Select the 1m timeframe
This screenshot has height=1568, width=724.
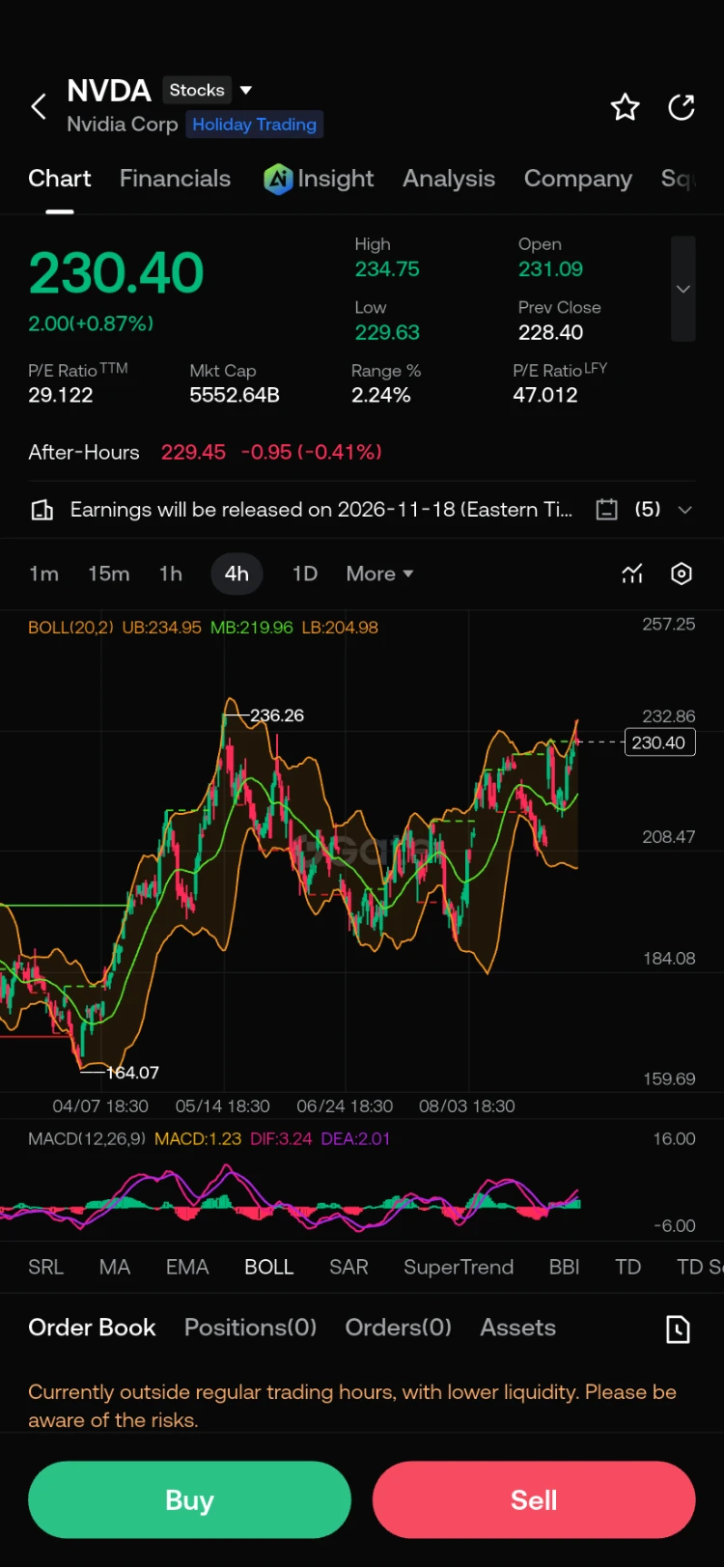click(43, 574)
